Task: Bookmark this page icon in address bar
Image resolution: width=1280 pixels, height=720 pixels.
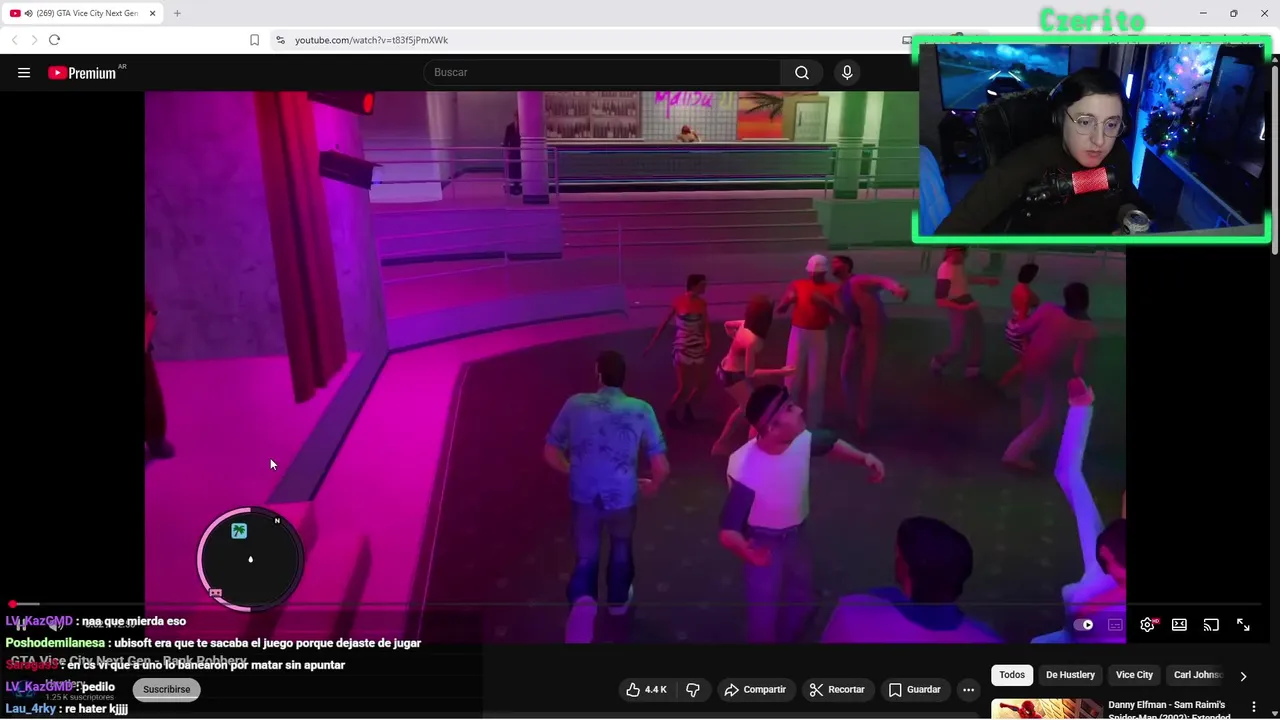Action: 254,40
